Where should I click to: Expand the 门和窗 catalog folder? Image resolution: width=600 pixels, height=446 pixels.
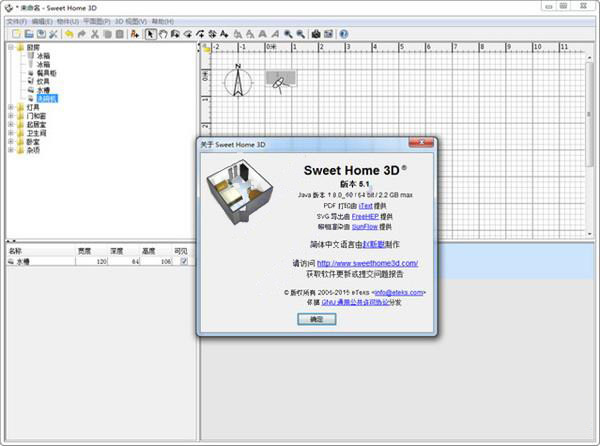click(11, 116)
